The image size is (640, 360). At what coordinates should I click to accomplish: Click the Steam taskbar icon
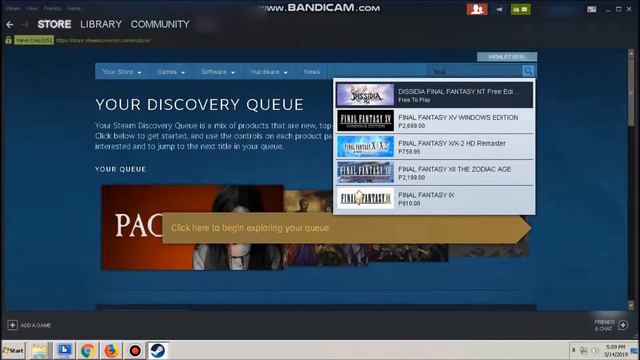click(x=158, y=350)
